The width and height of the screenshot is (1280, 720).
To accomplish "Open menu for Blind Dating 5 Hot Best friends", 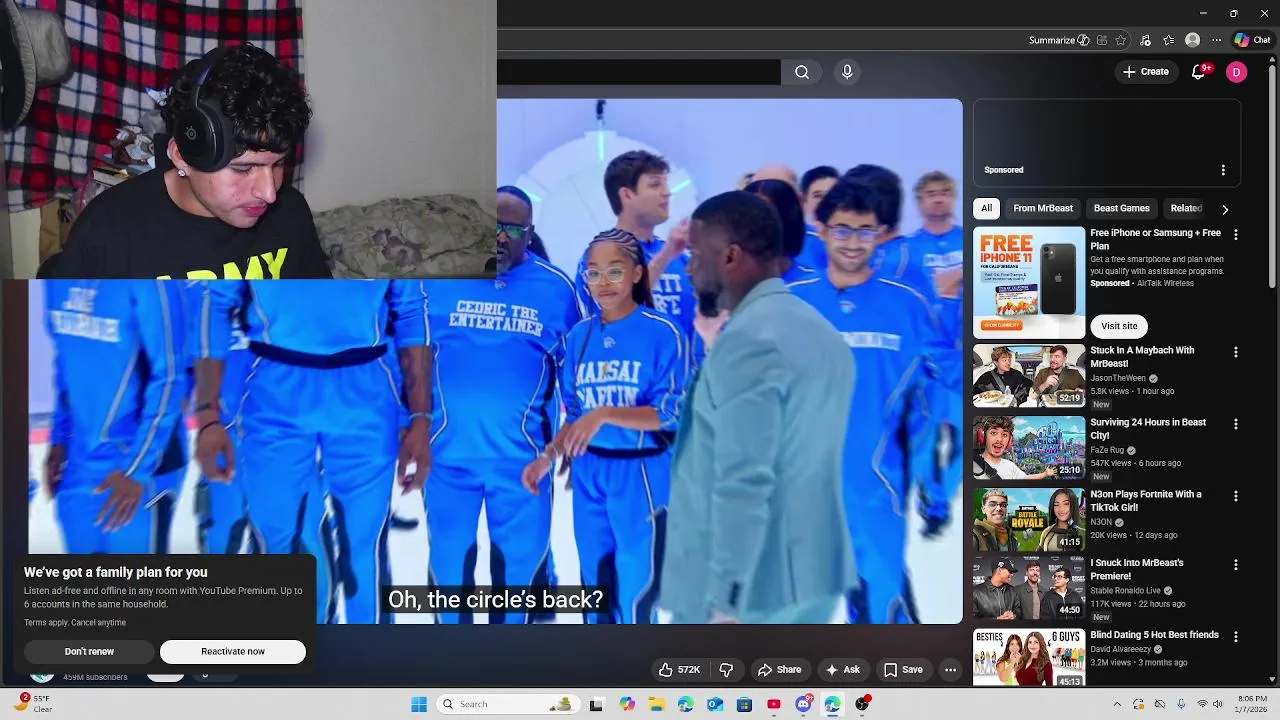I will click(x=1236, y=637).
